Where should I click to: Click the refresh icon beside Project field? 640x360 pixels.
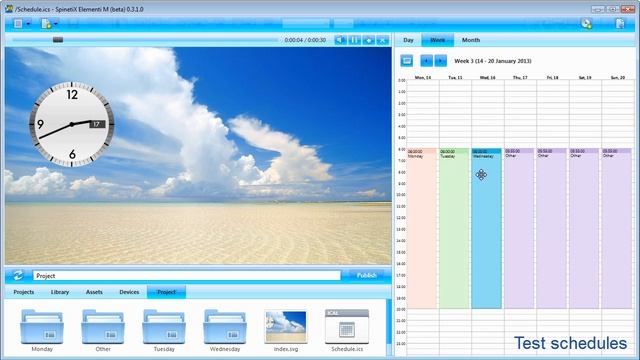[x=18, y=276]
